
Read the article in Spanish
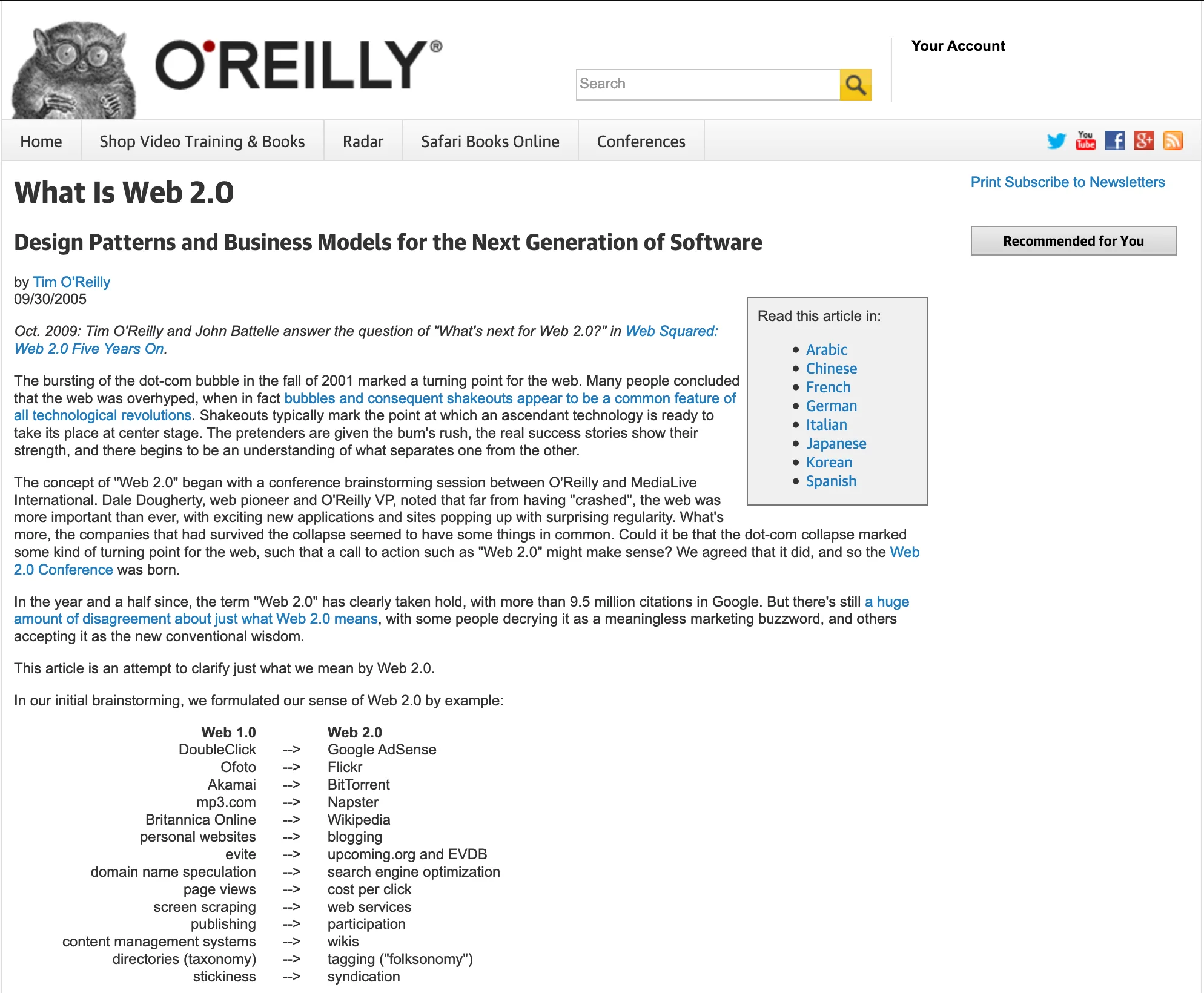831,481
